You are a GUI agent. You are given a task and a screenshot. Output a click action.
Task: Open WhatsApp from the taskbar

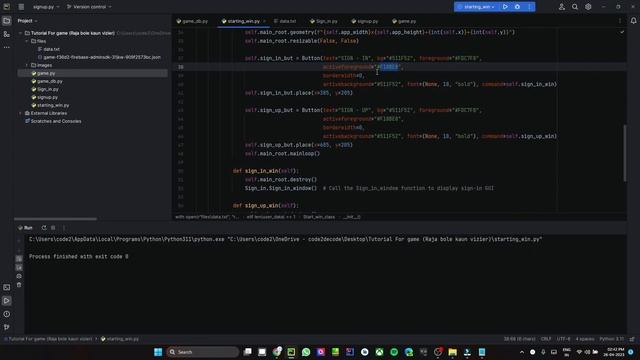coord(306,352)
